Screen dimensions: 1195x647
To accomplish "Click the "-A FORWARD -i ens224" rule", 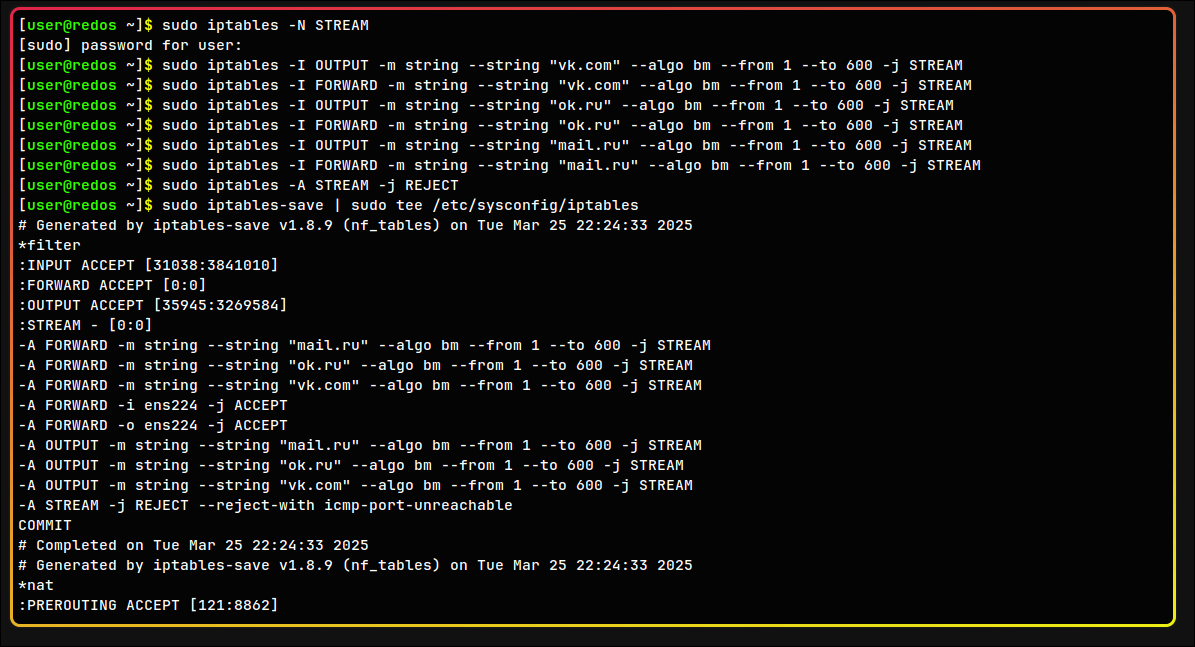I will [152, 405].
